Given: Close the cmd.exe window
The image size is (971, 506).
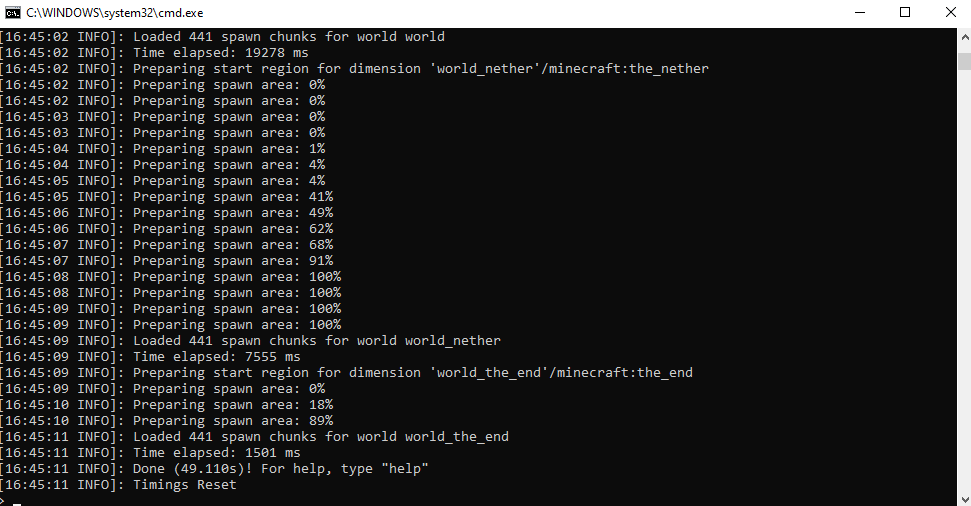Looking at the screenshot, I should 951,12.
